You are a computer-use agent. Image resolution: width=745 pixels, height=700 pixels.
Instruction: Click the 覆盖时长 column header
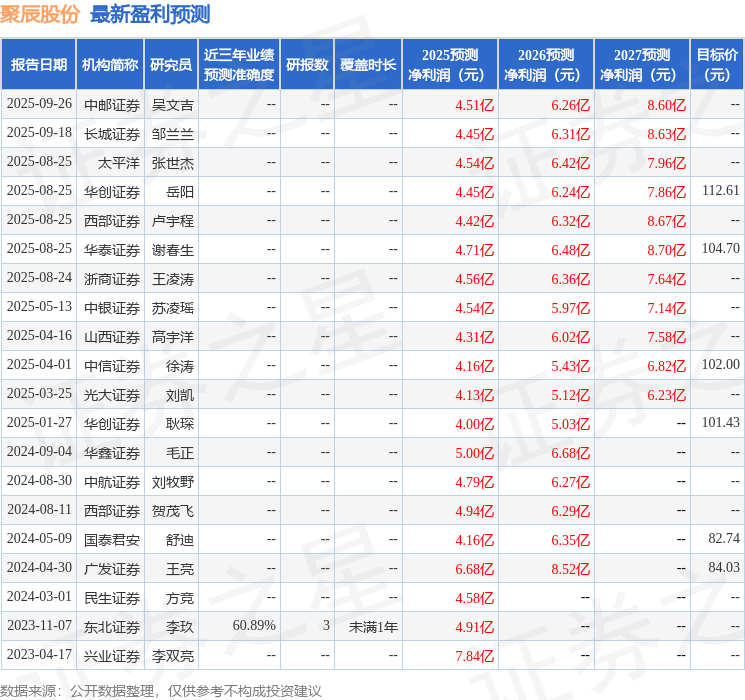pyautogui.click(x=367, y=65)
